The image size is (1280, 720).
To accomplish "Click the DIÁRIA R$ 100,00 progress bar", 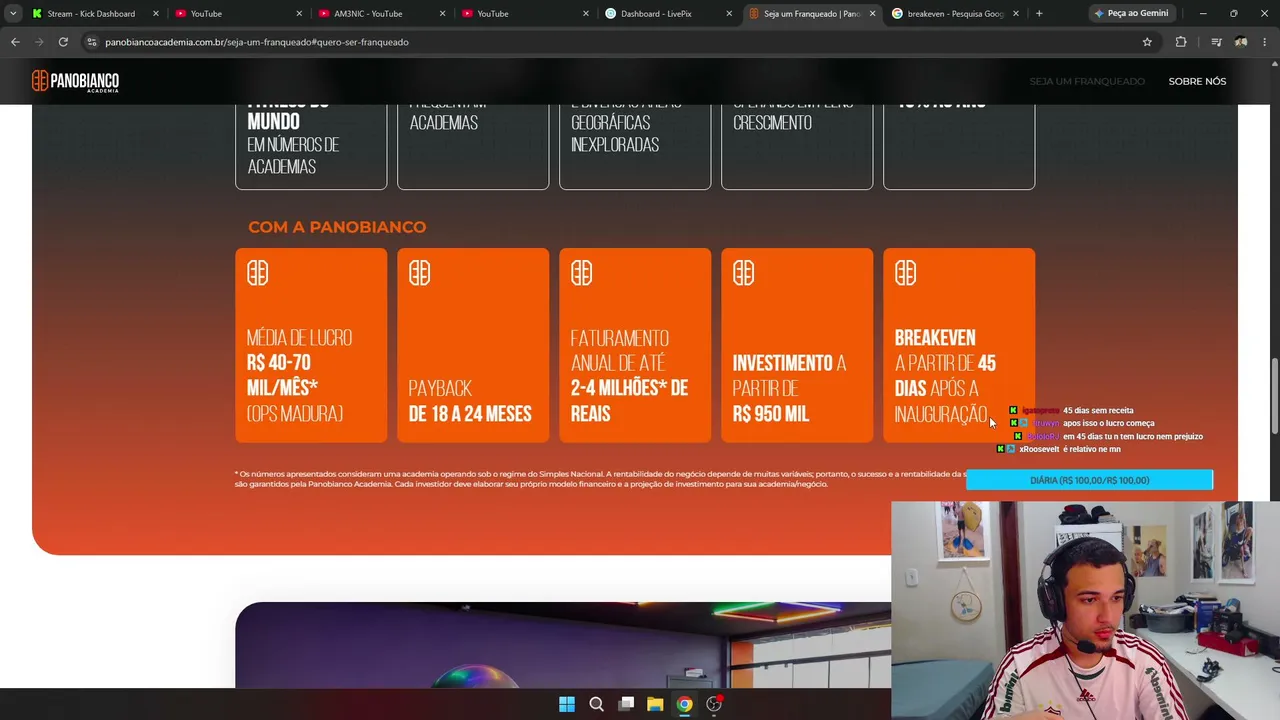I will click(x=1089, y=480).
